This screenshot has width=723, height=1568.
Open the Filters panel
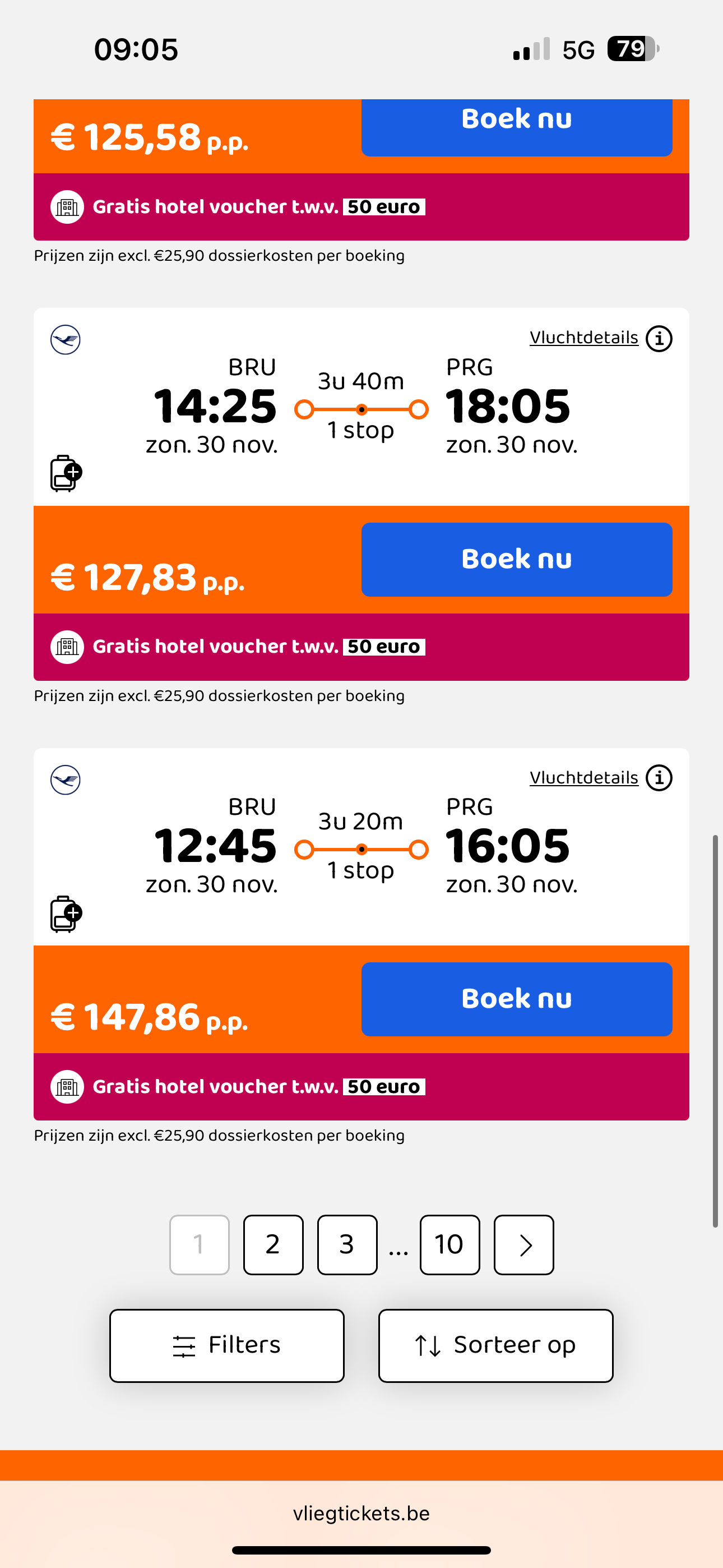click(226, 1345)
